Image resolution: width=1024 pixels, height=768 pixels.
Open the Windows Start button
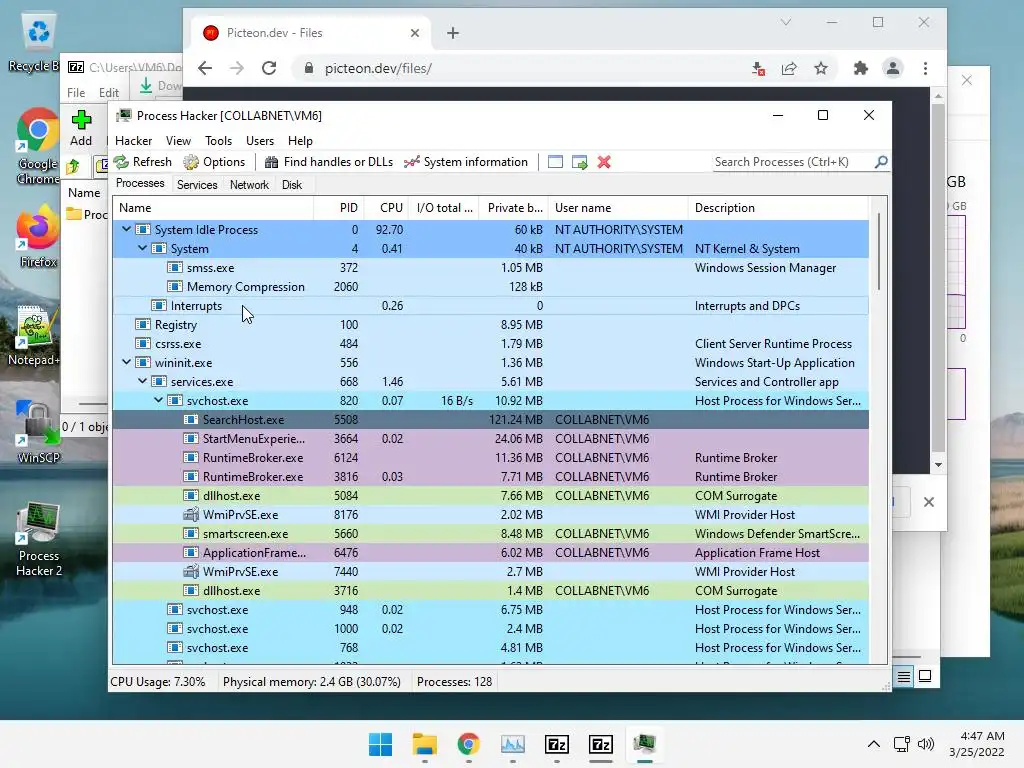click(380, 744)
